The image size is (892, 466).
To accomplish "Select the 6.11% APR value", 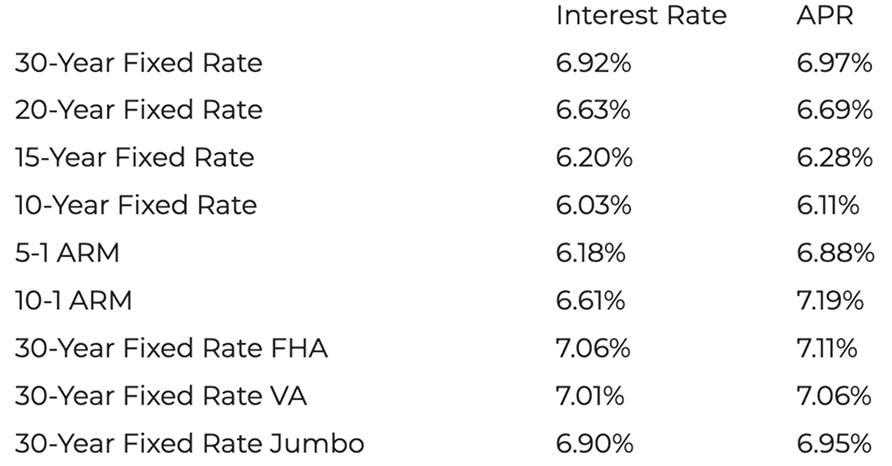I will pyautogui.click(x=828, y=205).
